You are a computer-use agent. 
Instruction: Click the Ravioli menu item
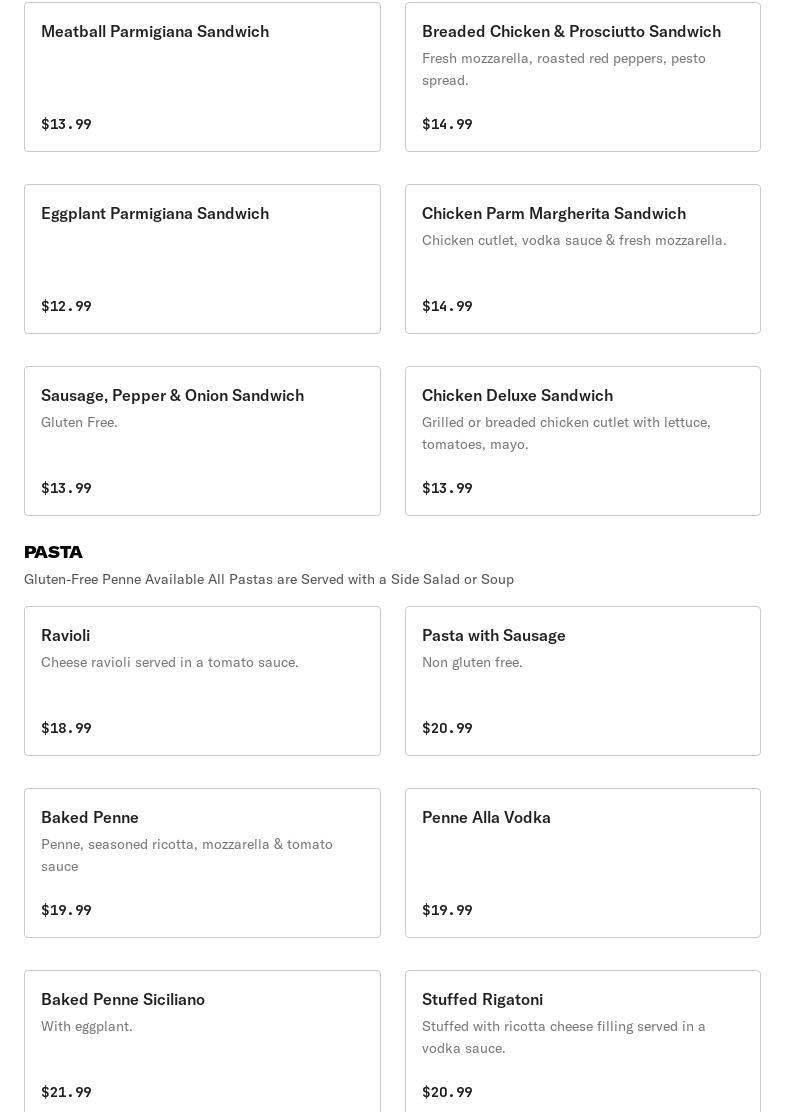pyautogui.click(x=202, y=681)
